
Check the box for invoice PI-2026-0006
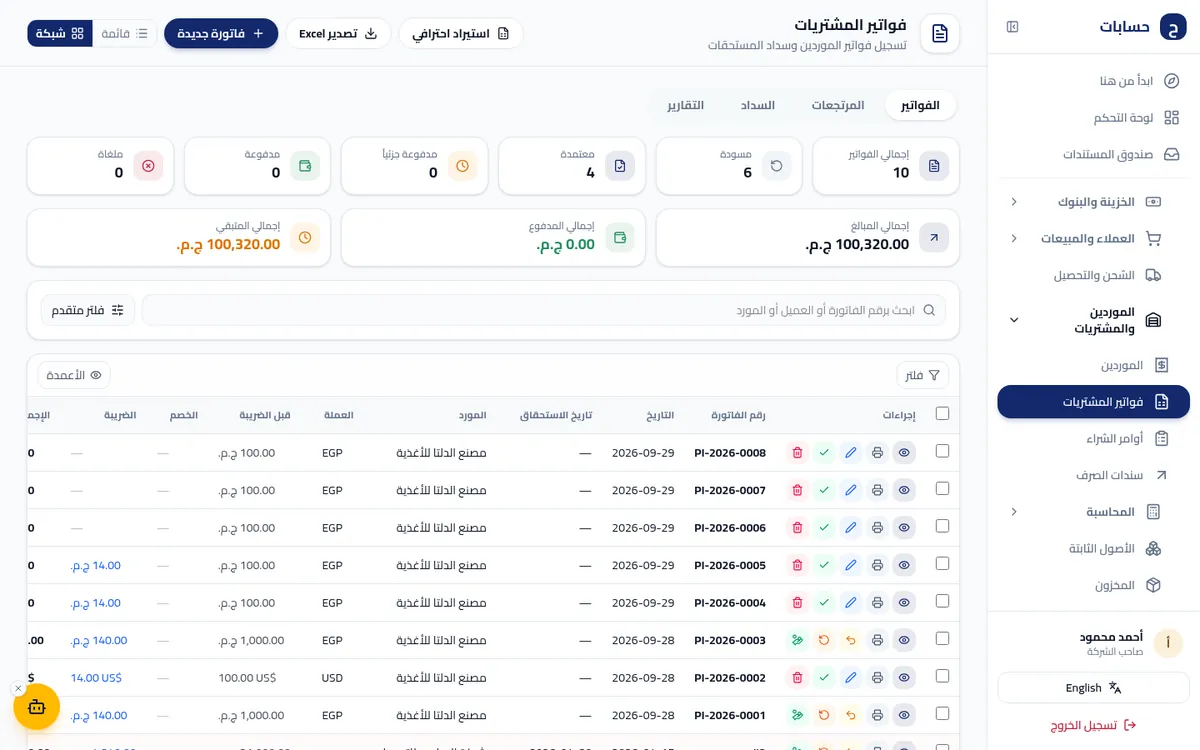pos(942,527)
